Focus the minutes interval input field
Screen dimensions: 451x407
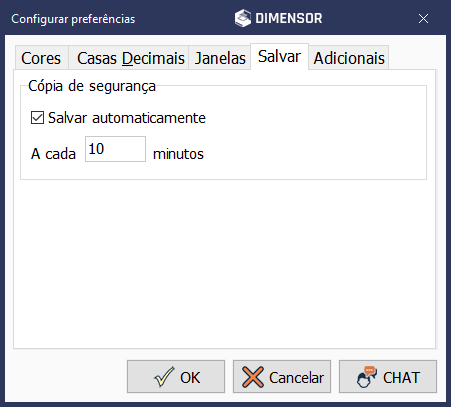pos(115,149)
